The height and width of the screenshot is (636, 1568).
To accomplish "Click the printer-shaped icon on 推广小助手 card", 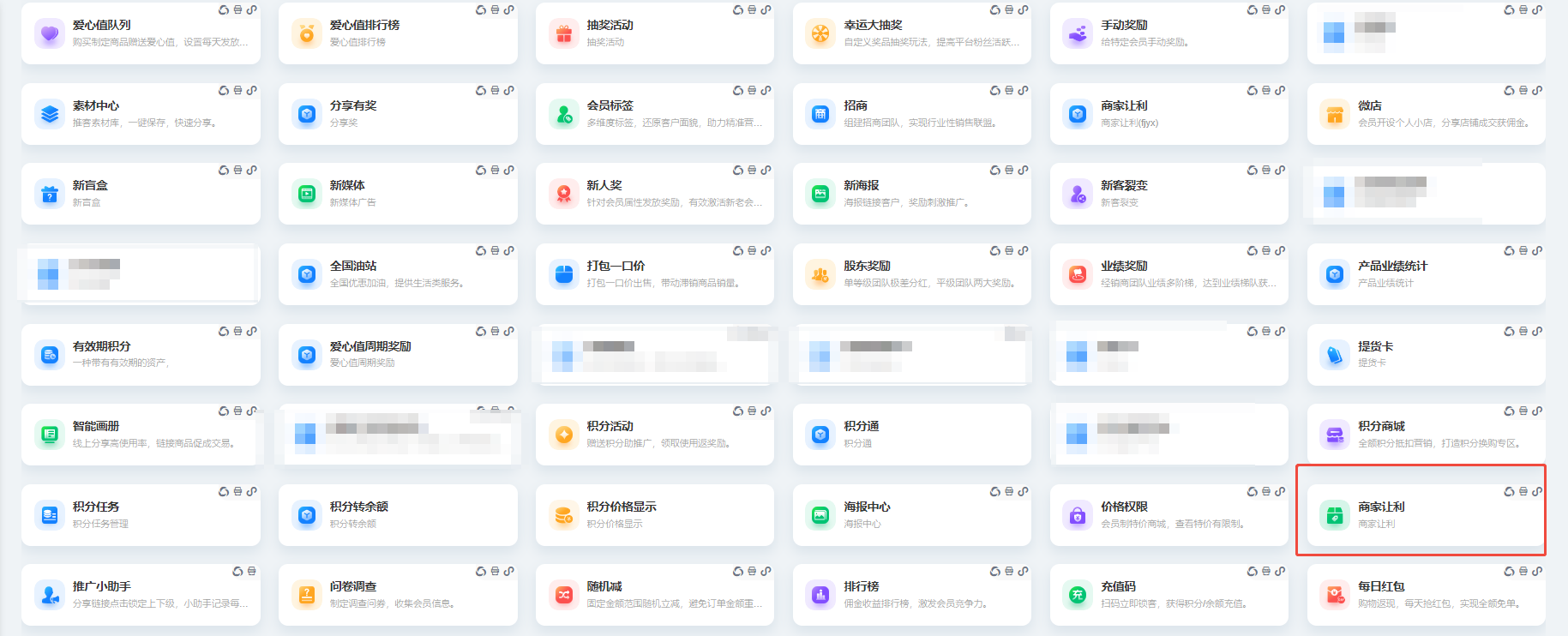I will point(251,571).
